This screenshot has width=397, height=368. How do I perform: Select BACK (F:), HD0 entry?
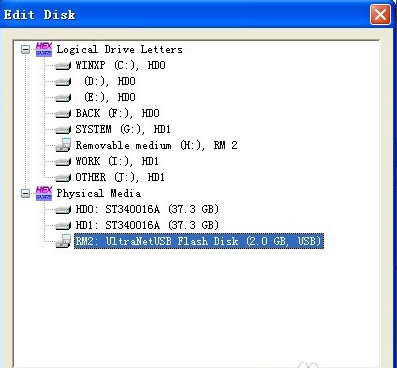[117, 113]
